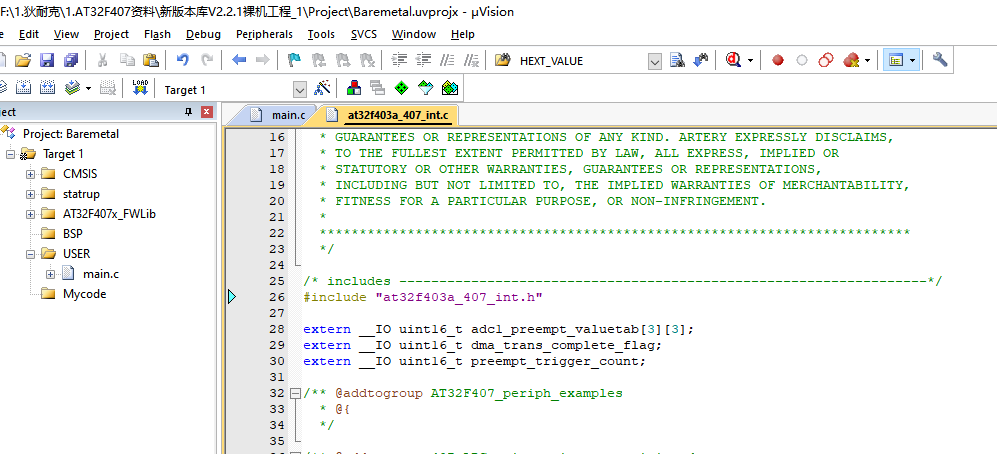Open the kill breakpoints dropdown arrow
This screenshot has height=454, width=997.
(867, 61)
